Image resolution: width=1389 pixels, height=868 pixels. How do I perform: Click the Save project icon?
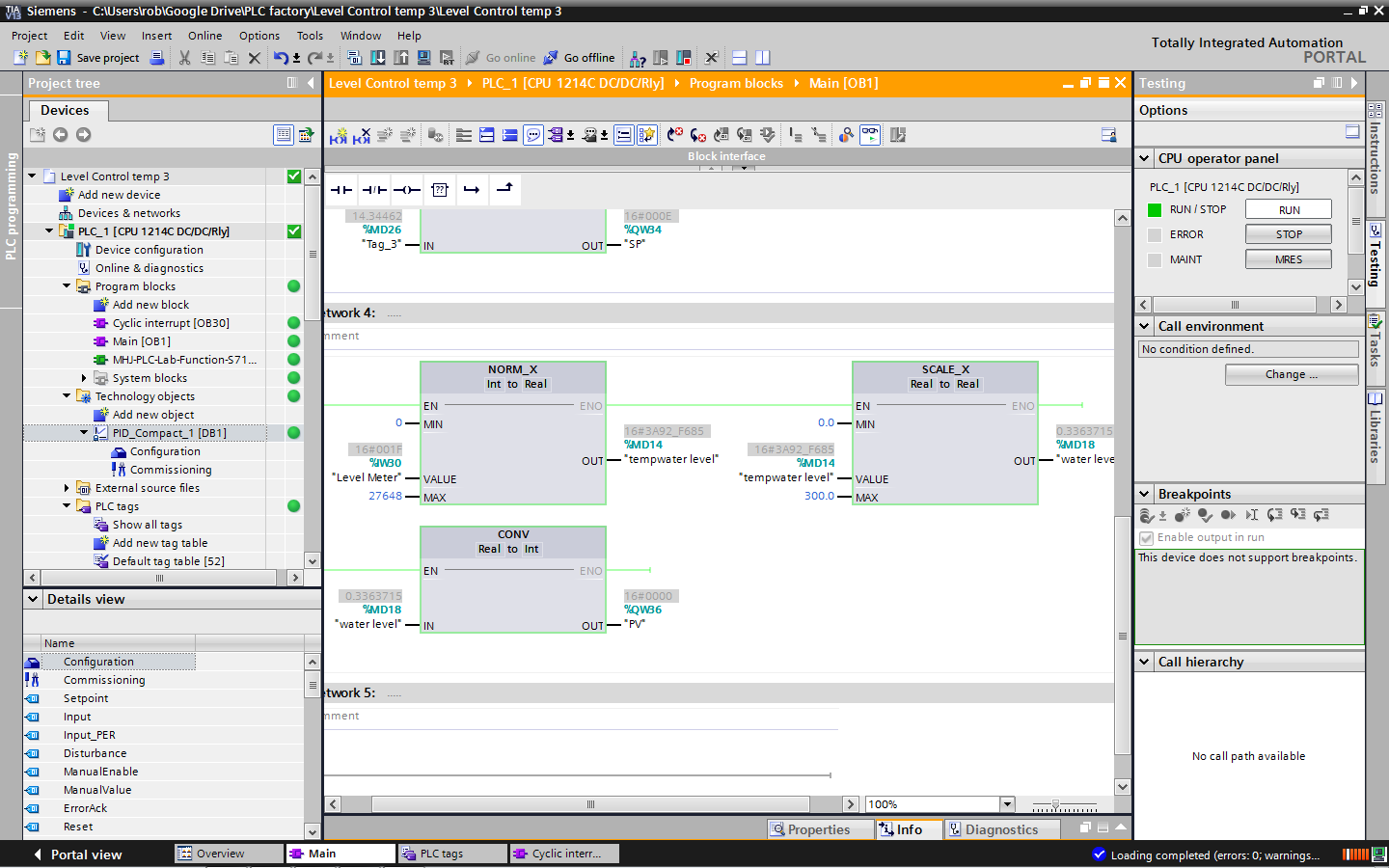pyautogui.click(x=64, y=58)
